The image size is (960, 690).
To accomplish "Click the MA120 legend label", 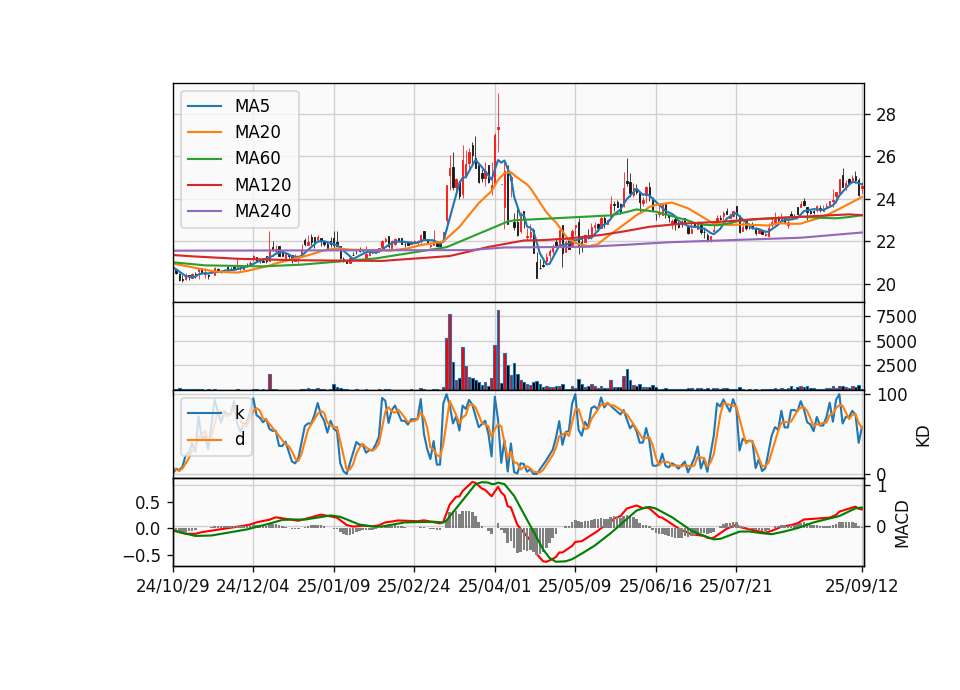I will click(263, 185).
